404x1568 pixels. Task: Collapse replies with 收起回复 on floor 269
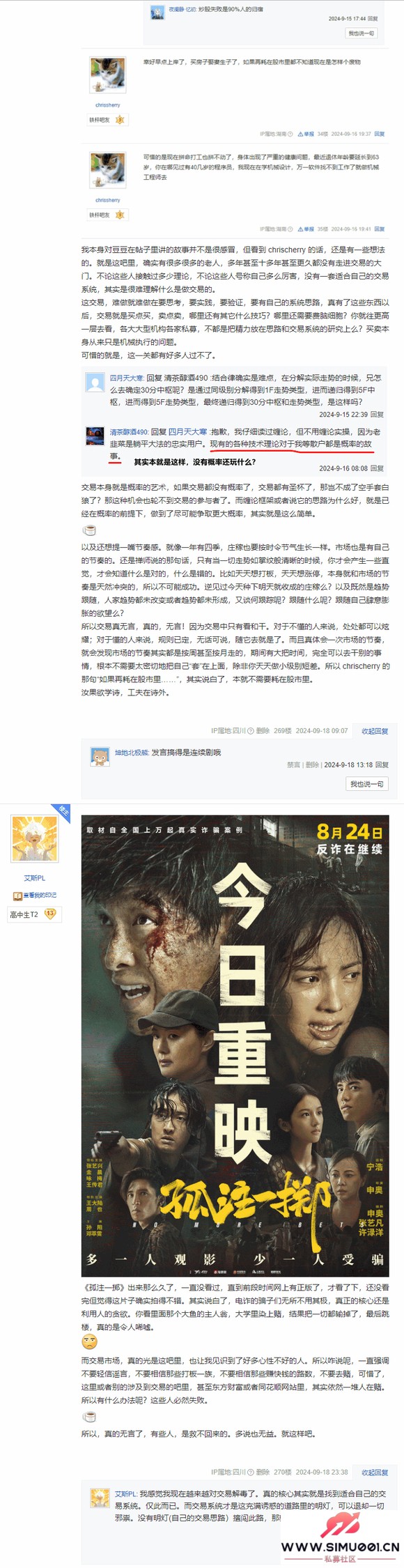pos(375,731)
